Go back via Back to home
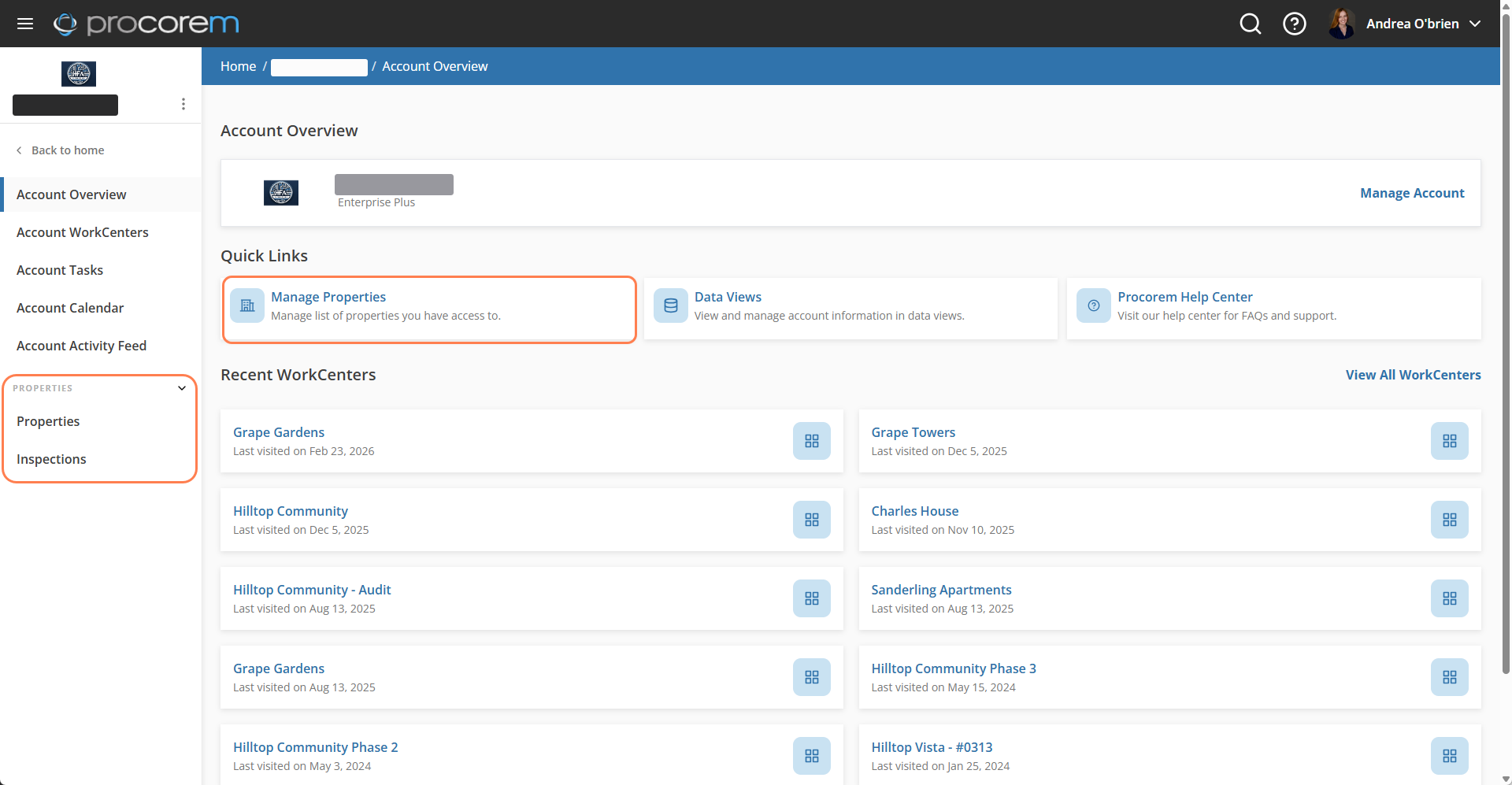This screenshot has height=785, width=1512. (60, 150)
